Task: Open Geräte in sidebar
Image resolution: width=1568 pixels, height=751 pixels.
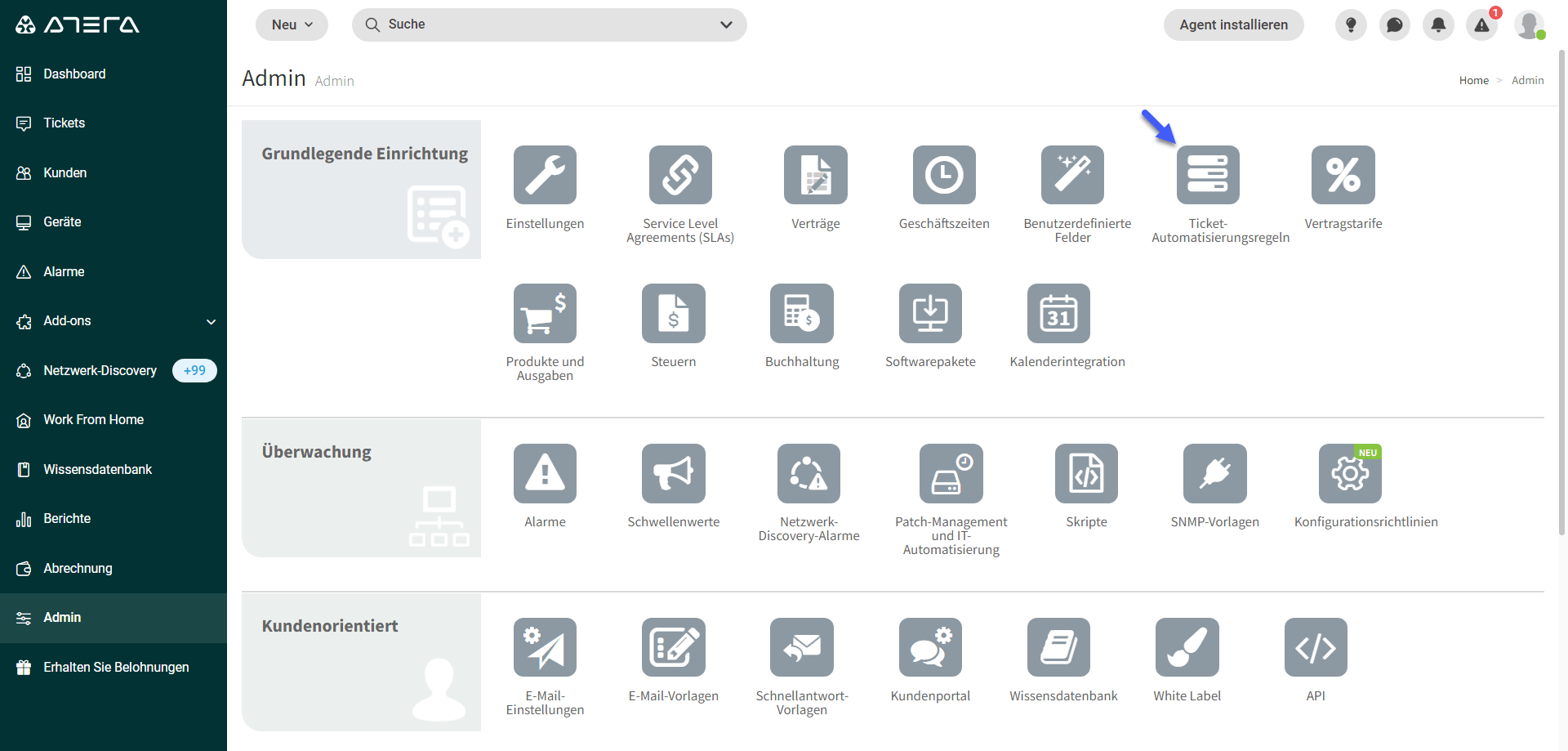Action: 114,222
